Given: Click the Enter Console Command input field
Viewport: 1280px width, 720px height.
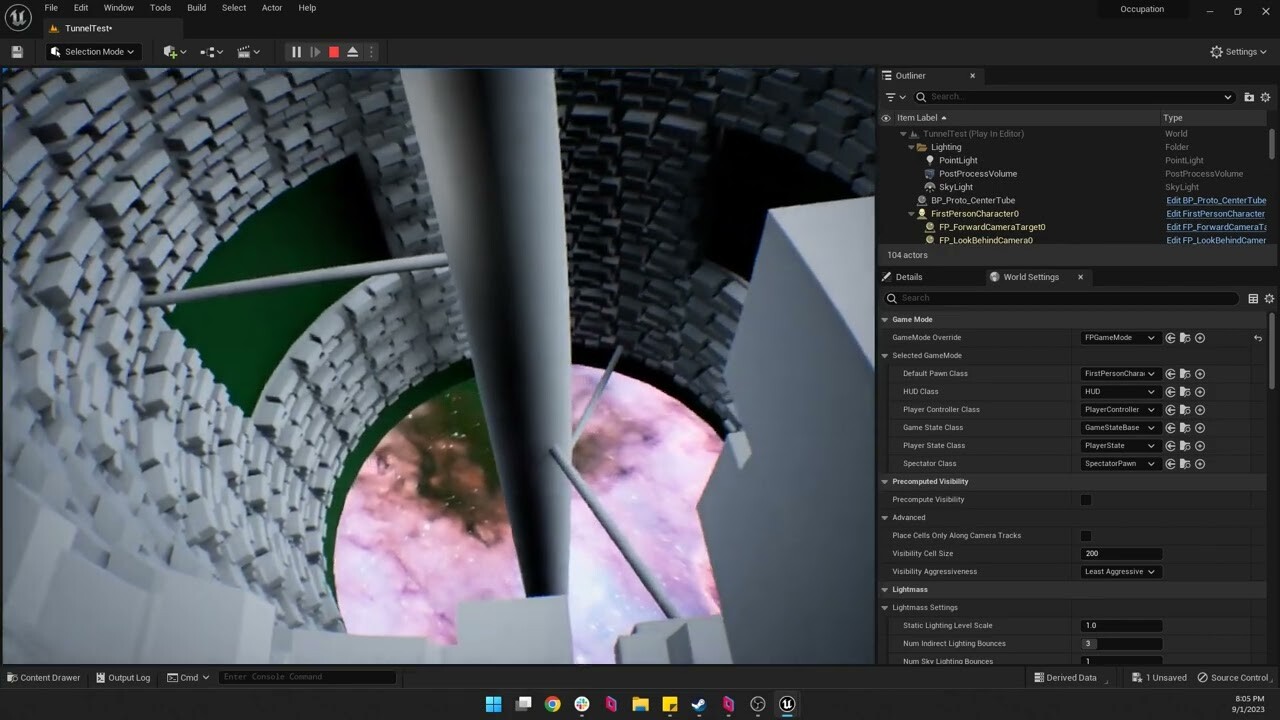Looking at the screenshot, I should pos(307,677).
